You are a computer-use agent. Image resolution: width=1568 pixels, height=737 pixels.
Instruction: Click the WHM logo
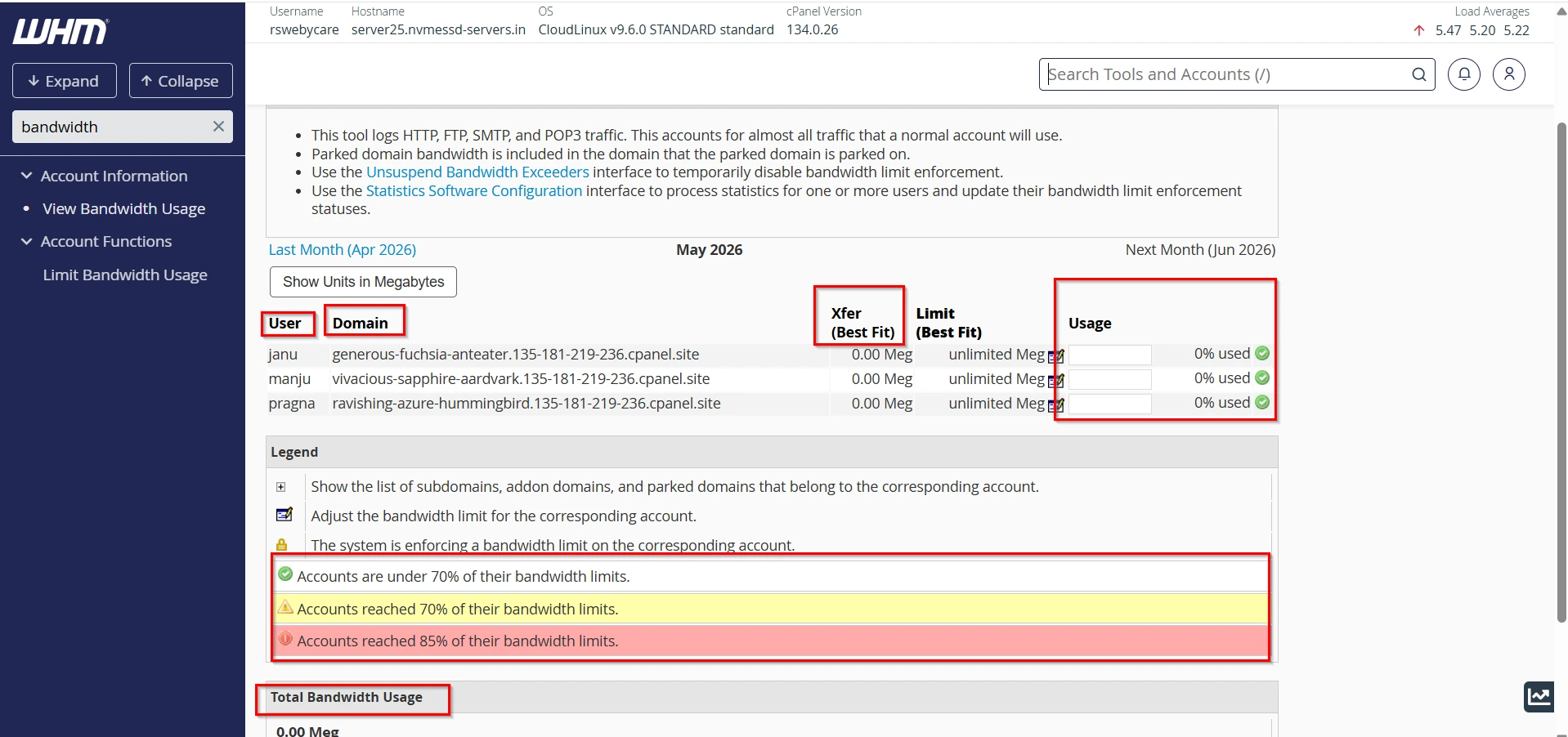coord(60,31)
